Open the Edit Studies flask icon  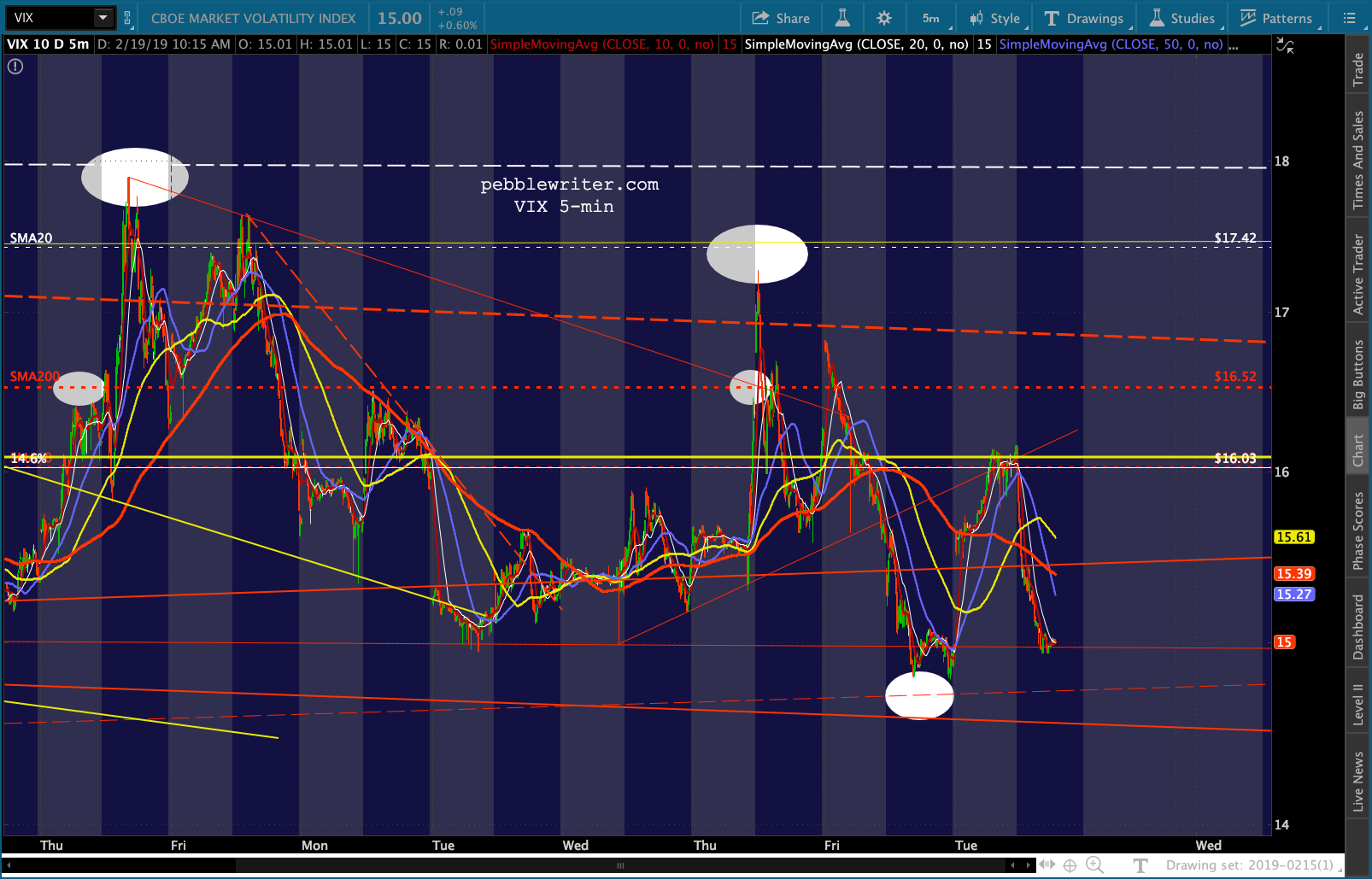click(842, 18)
